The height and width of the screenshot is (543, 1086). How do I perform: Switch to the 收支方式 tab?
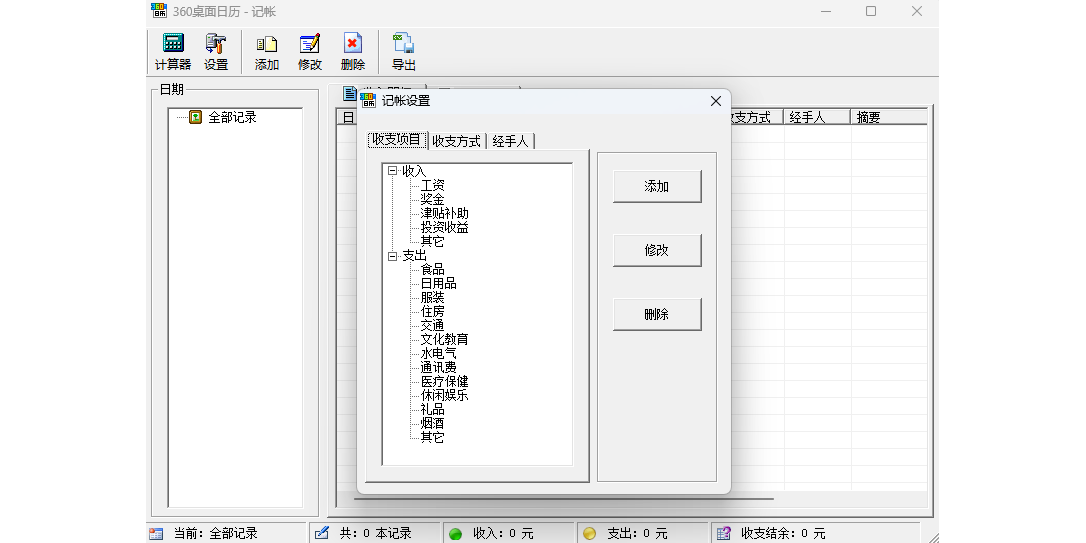pyautogui.click(x=456, y=141)
